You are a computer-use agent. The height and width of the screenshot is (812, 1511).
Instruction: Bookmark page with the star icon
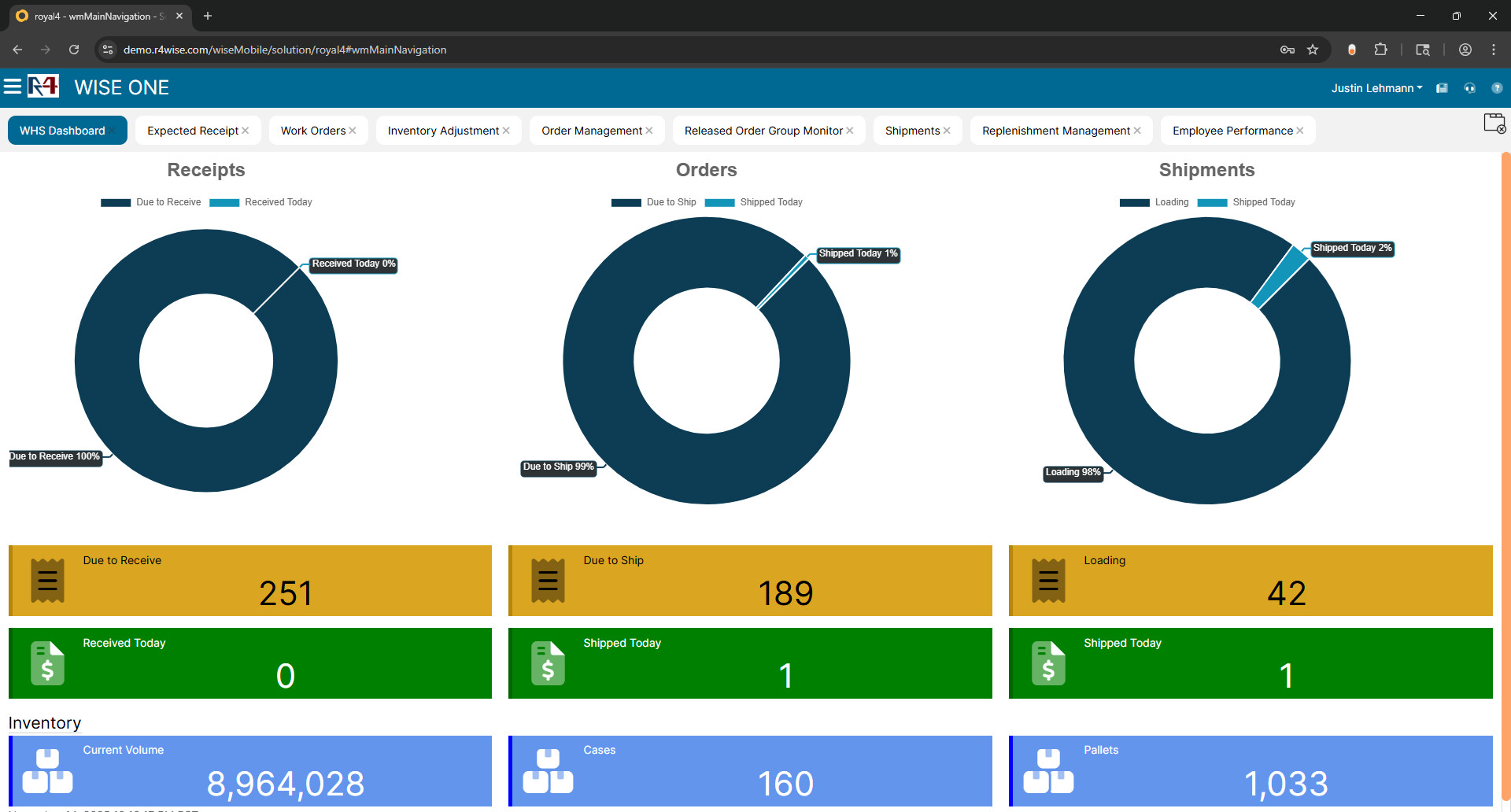tap(1313, 50)
